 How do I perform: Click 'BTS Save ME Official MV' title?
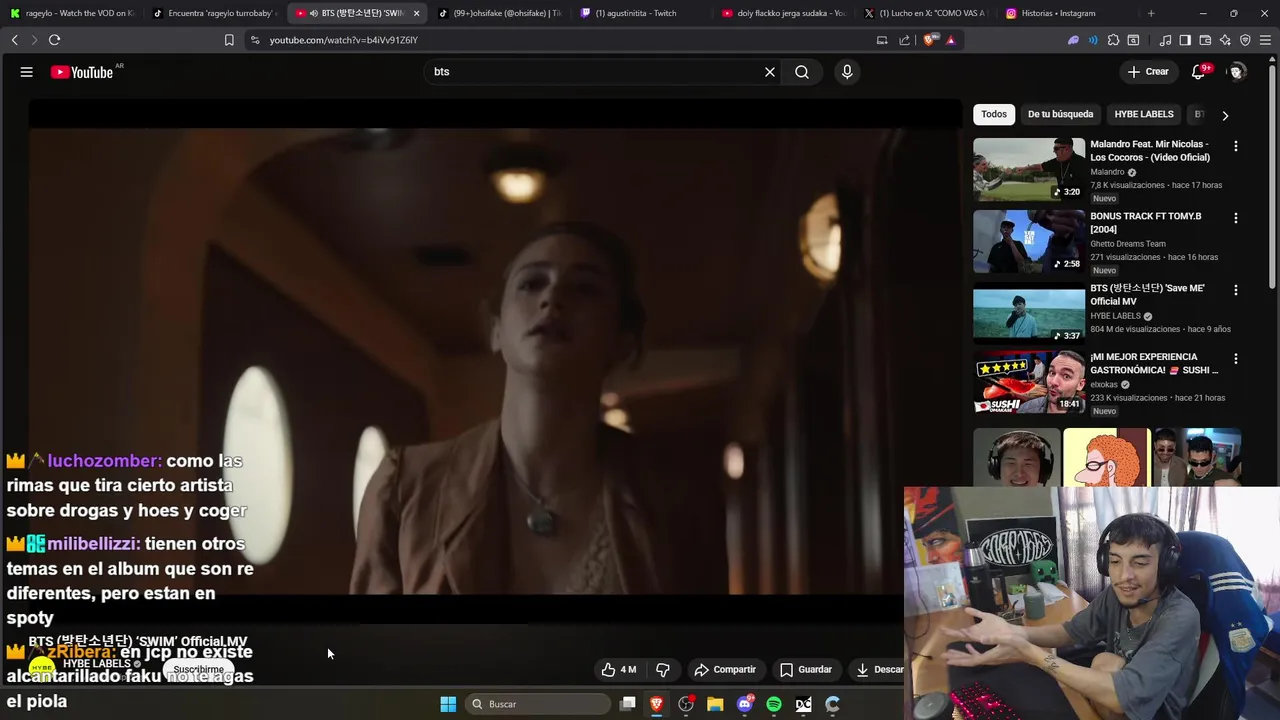(x=1147, y=294)
